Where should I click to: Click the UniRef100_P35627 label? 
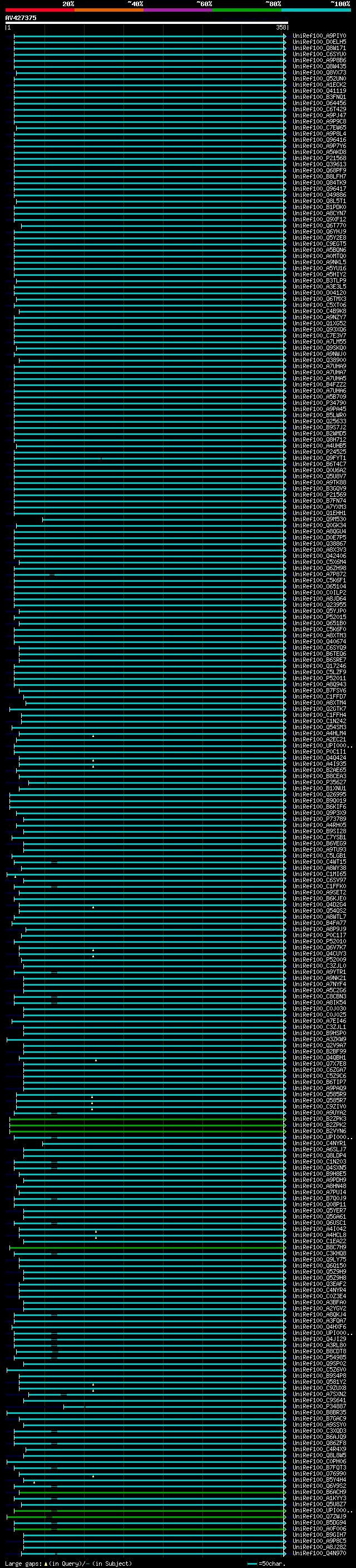[319, 782]
